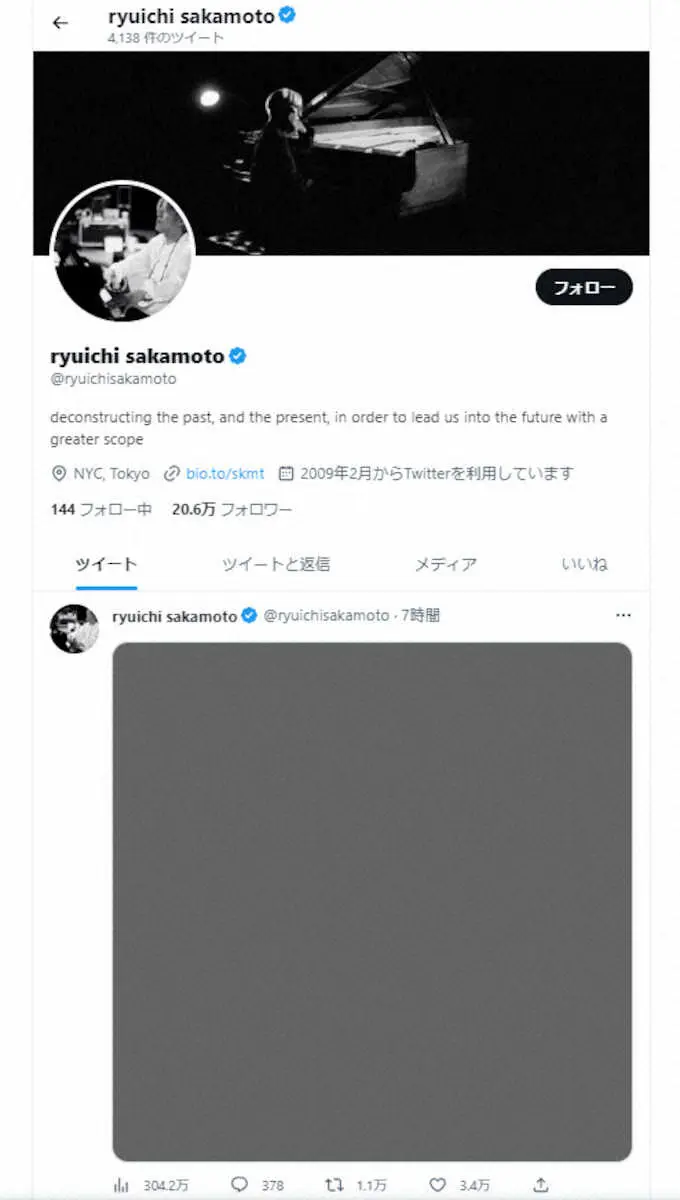Open the メディア tab
Viewport: 680px width, 1200px height.
click(x=445, y=564)
